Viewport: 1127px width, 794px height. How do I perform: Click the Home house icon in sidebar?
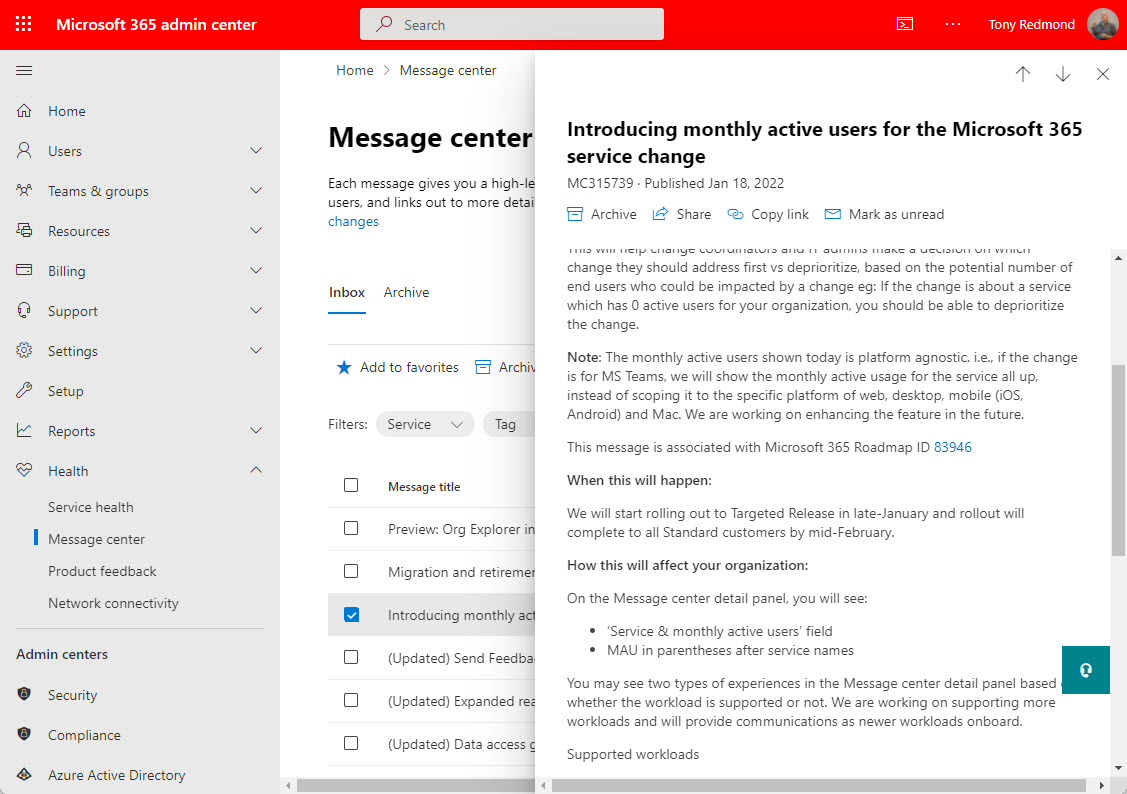(x=24, y=111)
